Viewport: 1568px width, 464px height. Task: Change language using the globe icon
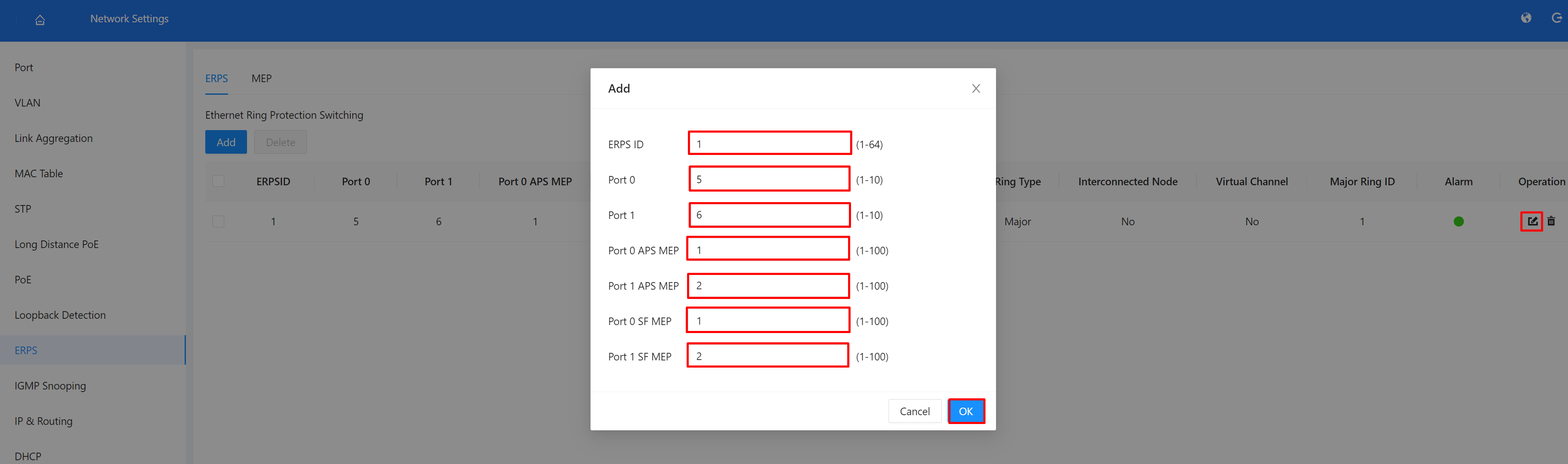pos(1526,18)
